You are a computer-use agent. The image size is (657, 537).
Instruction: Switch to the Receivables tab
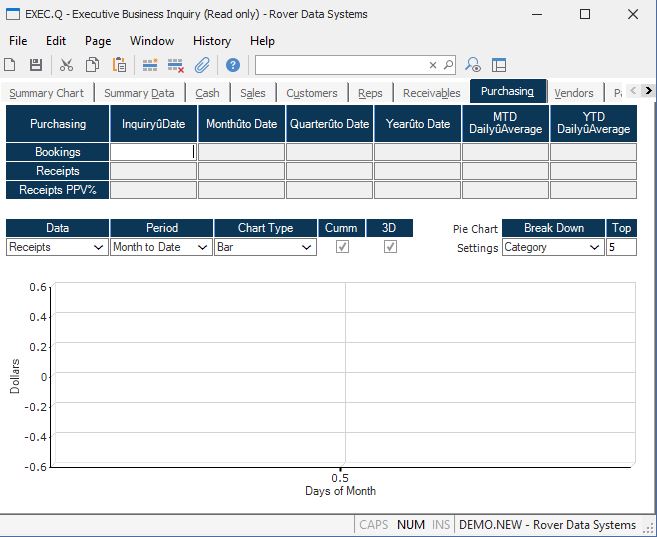point(431,93)
